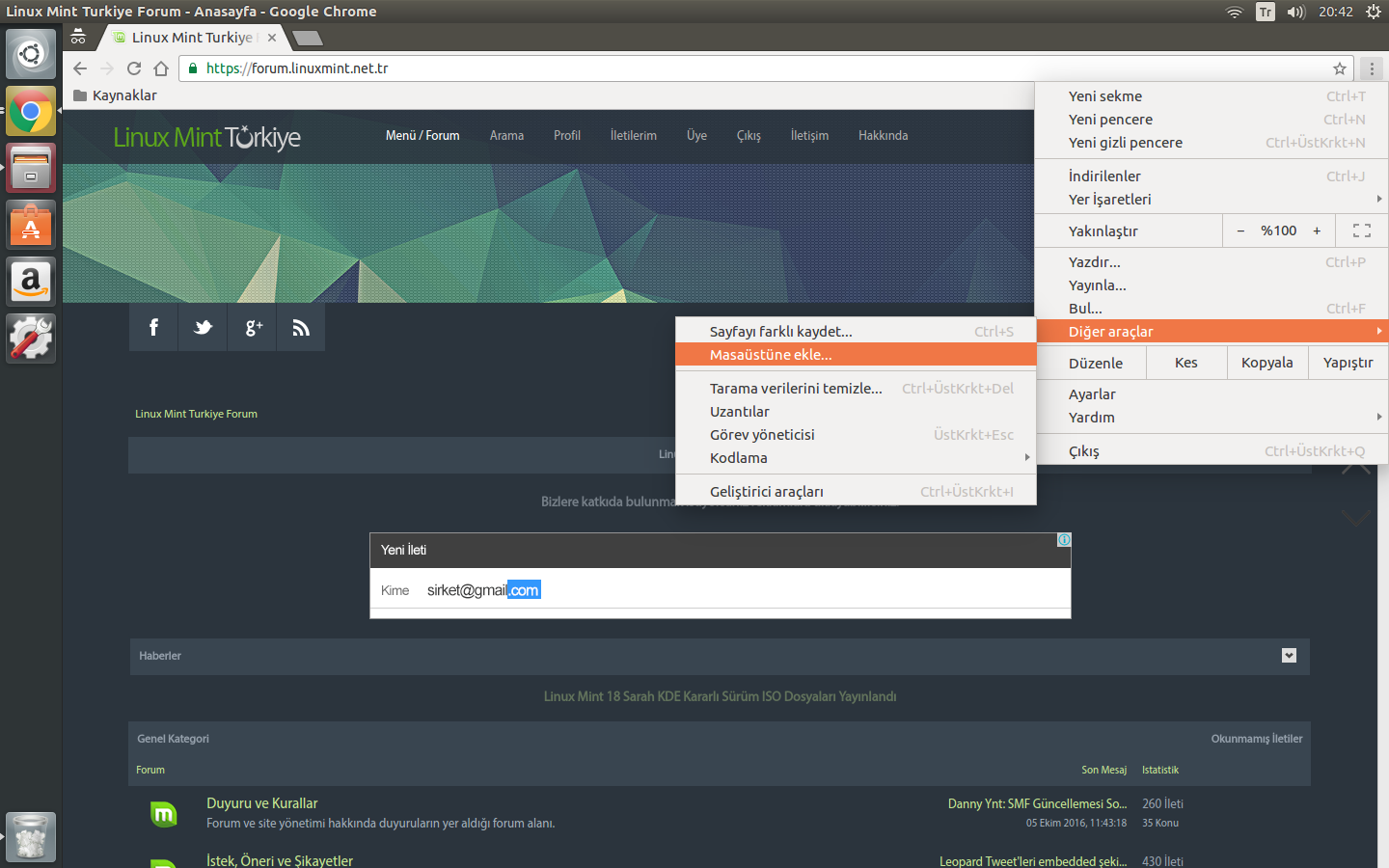Open the Hakkında navigation link

point(884,136)
